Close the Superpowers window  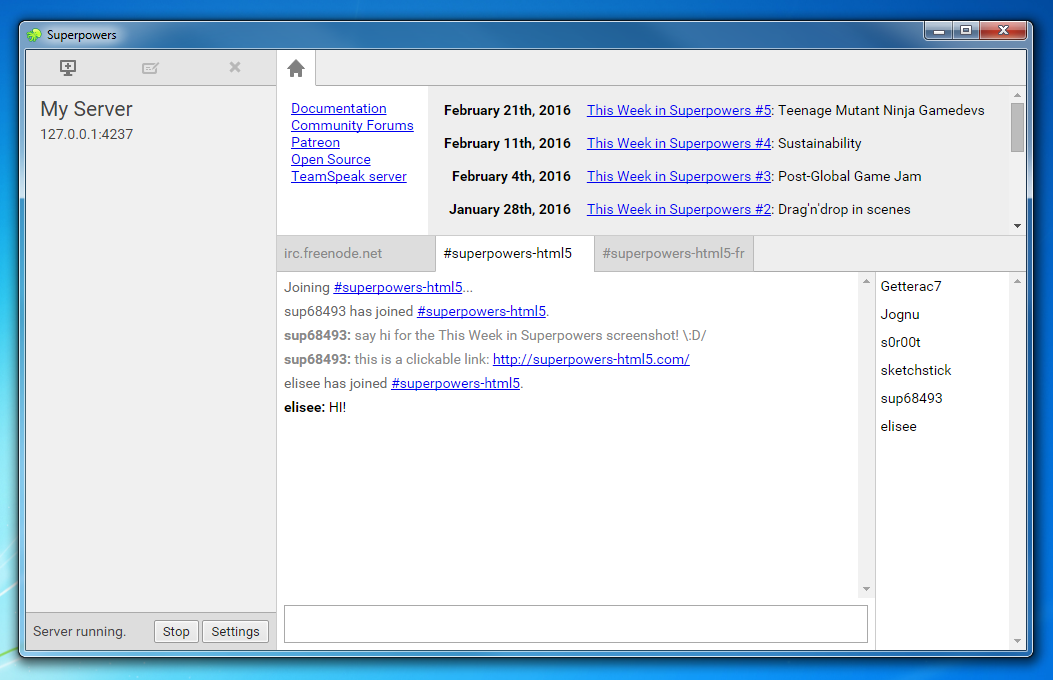coord(1003,31)
